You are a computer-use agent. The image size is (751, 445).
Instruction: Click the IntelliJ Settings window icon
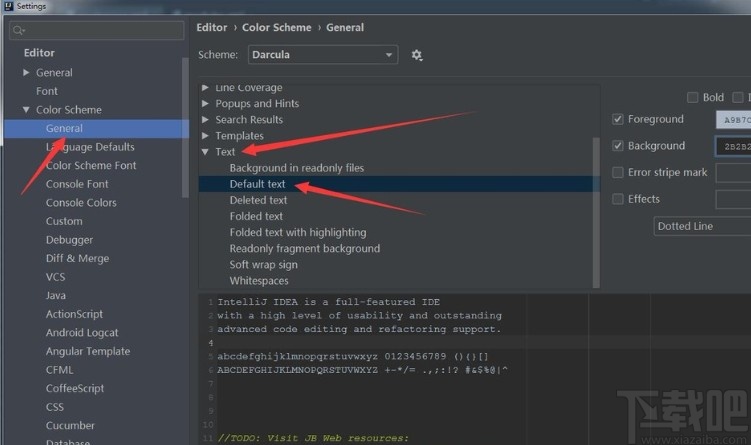(x=8, y=6)
